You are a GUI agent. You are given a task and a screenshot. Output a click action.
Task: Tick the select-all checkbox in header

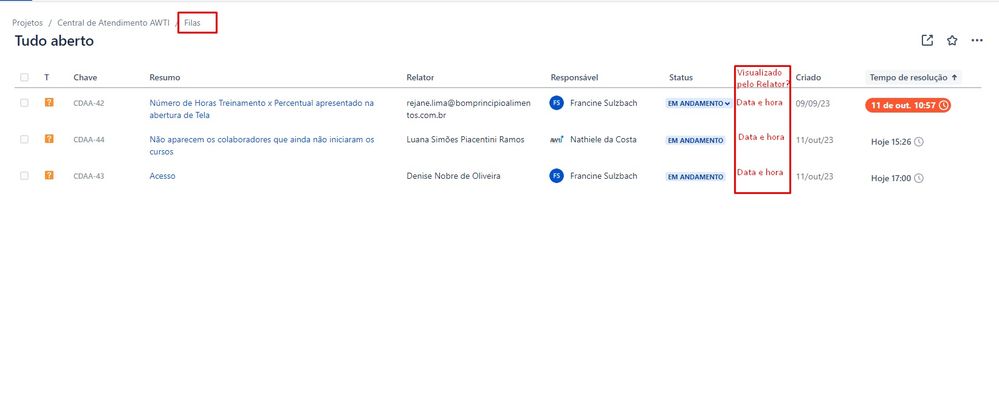pos(24,77)
